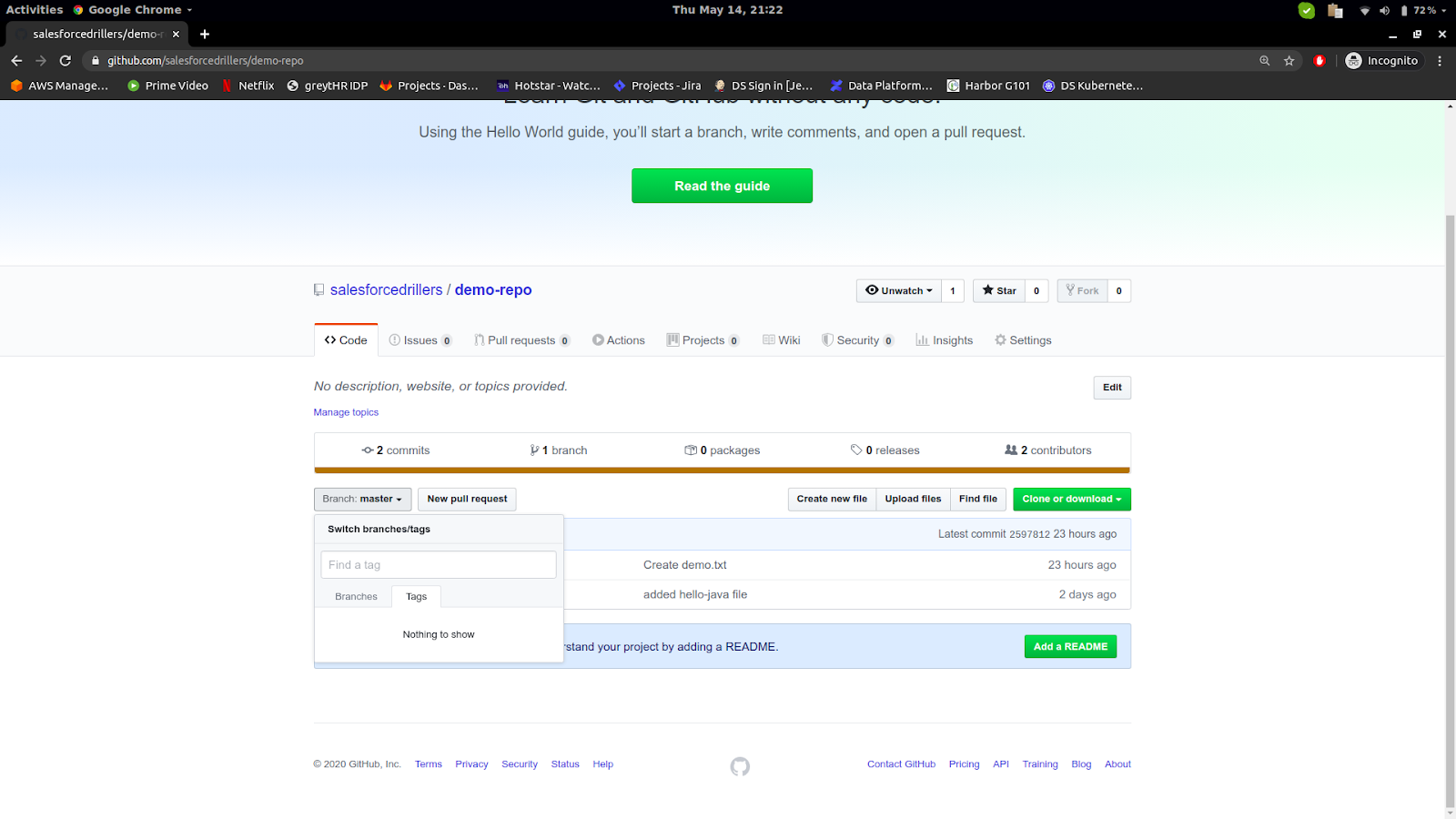Go back using the browser back arrow

16,60
